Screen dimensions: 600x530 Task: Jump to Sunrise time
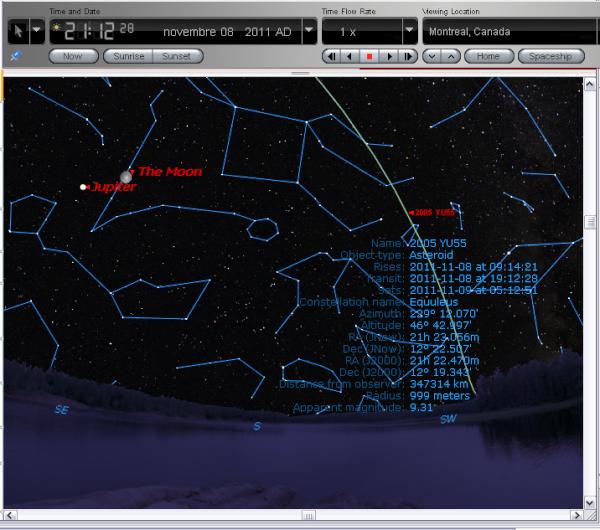tap(128, 57)
